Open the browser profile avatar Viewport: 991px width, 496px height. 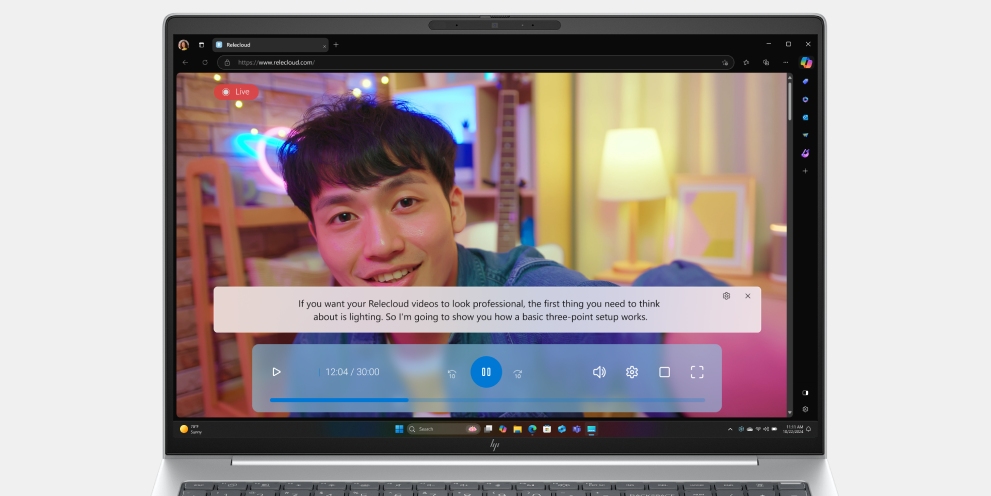(x=183, y=45)
